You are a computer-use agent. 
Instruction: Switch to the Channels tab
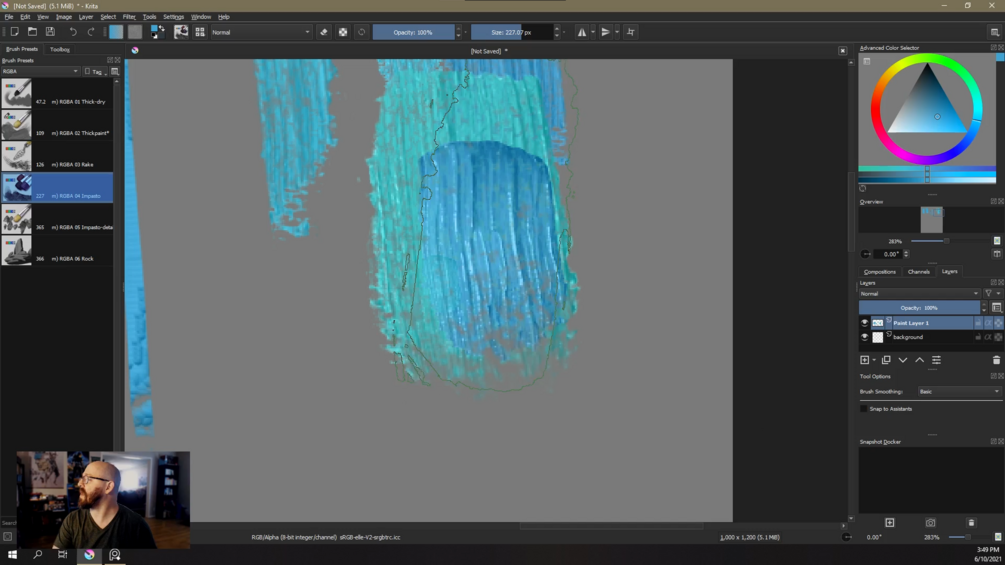point(918,272)
